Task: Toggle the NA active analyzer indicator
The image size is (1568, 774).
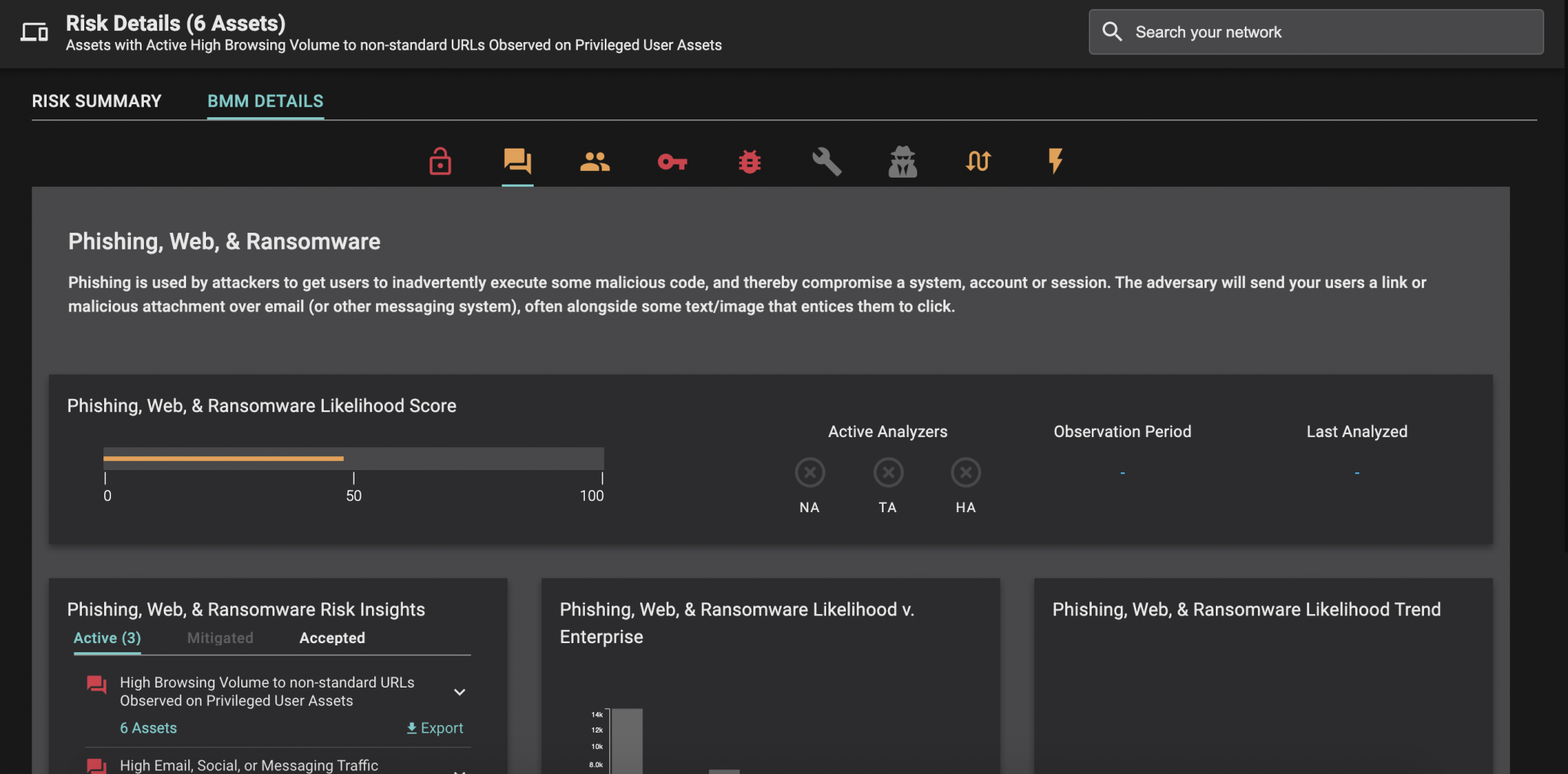Action: click(x=809, y=472)
